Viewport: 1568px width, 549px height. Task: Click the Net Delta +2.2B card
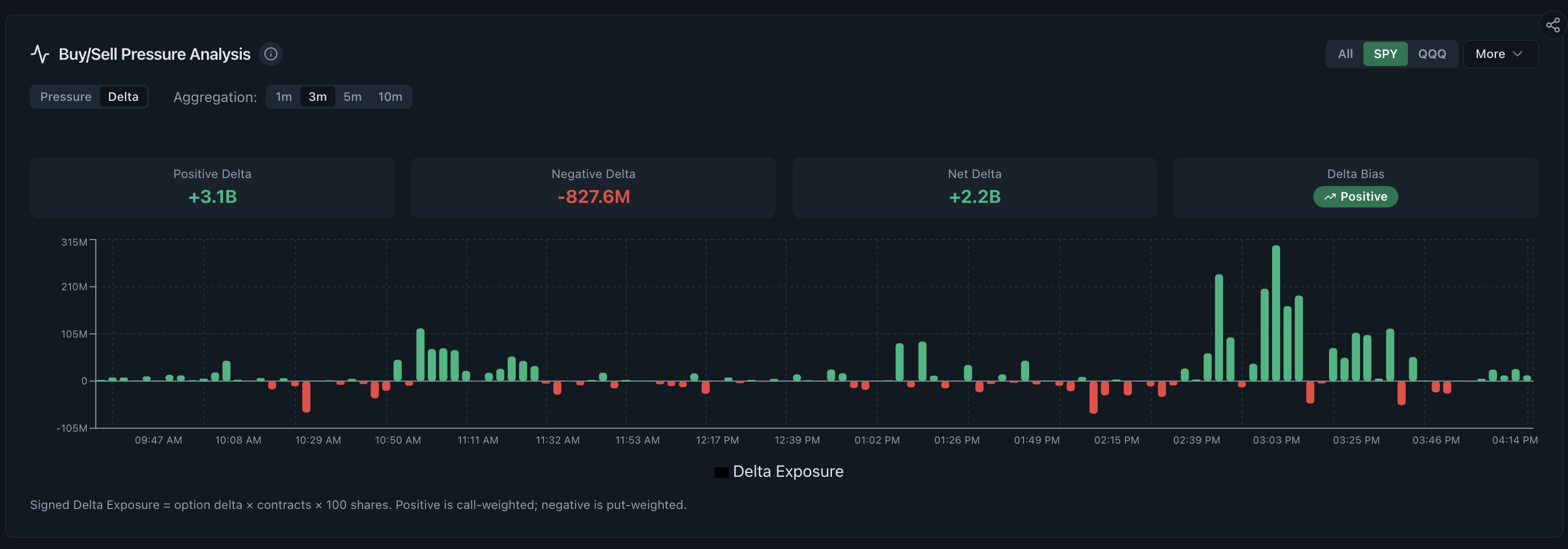tap(975, 188)
